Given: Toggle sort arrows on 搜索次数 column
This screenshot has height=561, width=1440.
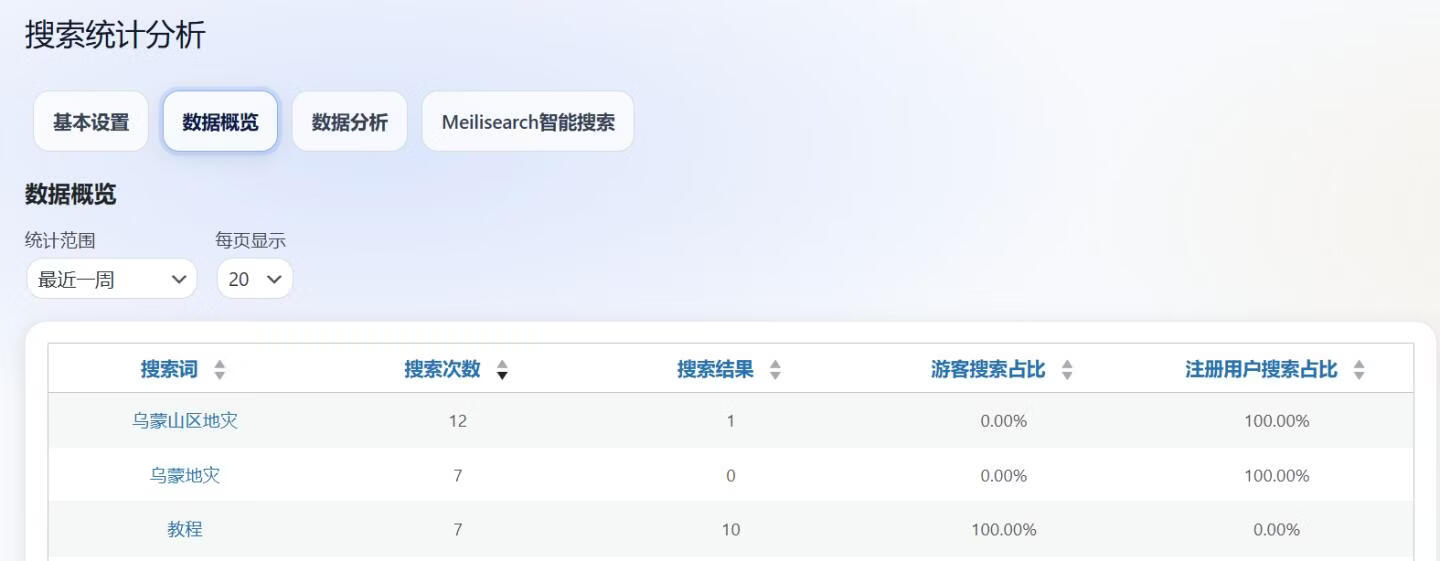Looking at the screenshot, I should point(502,370).
